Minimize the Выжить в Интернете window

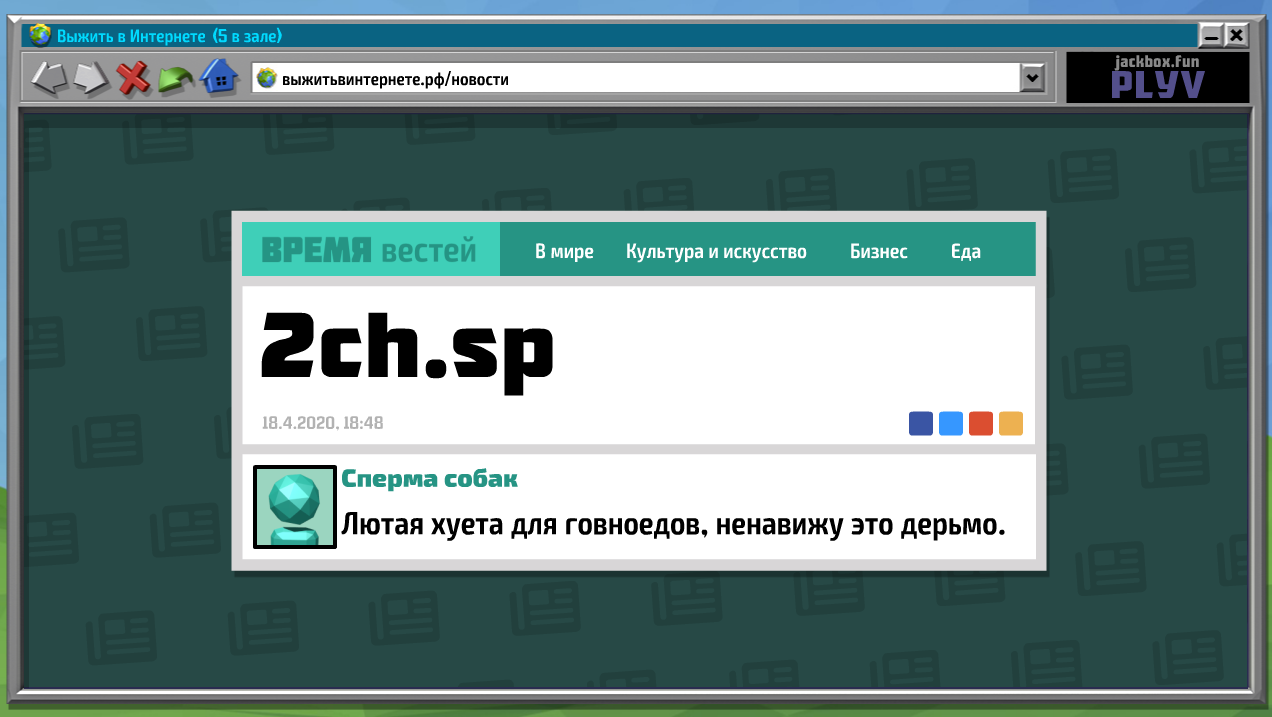pyautogui.click(x=1212, y=36)
